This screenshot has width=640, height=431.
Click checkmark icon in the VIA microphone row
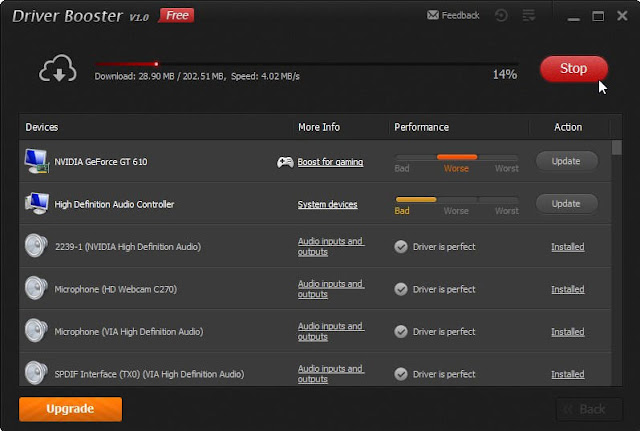pyautogui.click(x=401, y=331)
